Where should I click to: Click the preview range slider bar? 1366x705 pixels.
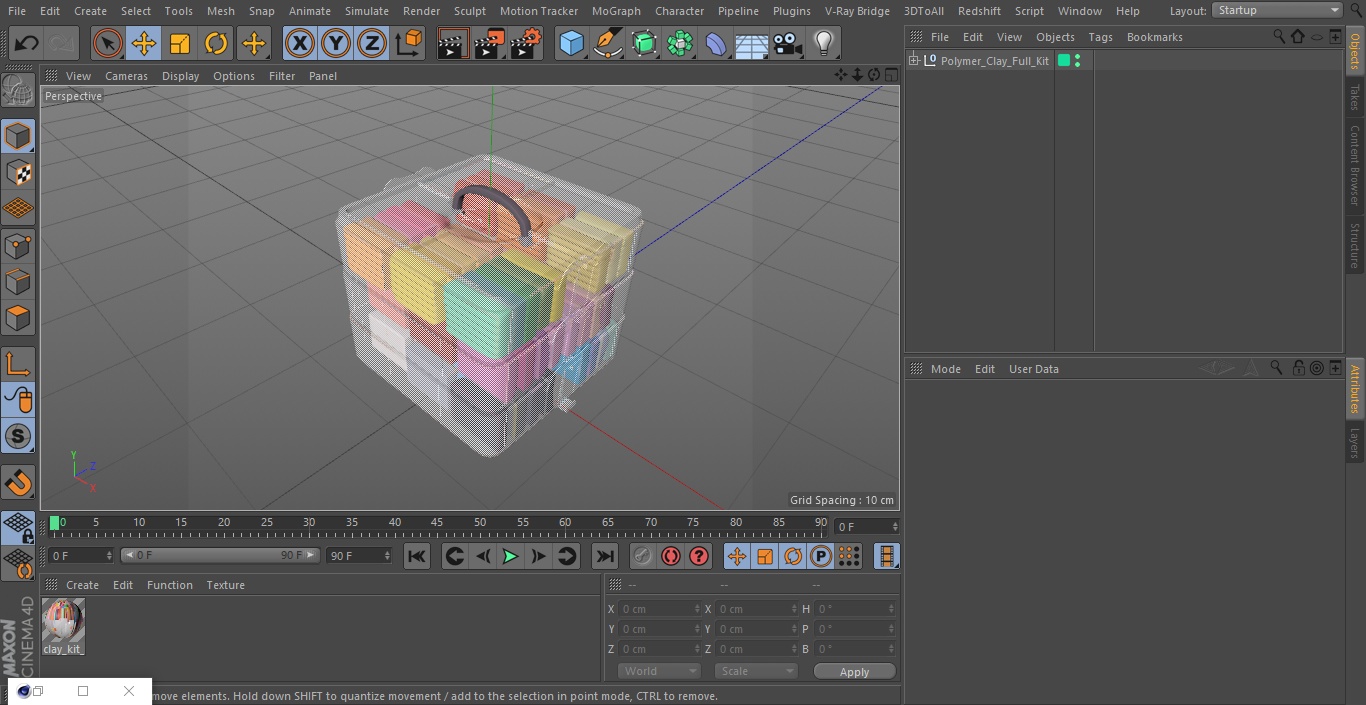[220, 555]
